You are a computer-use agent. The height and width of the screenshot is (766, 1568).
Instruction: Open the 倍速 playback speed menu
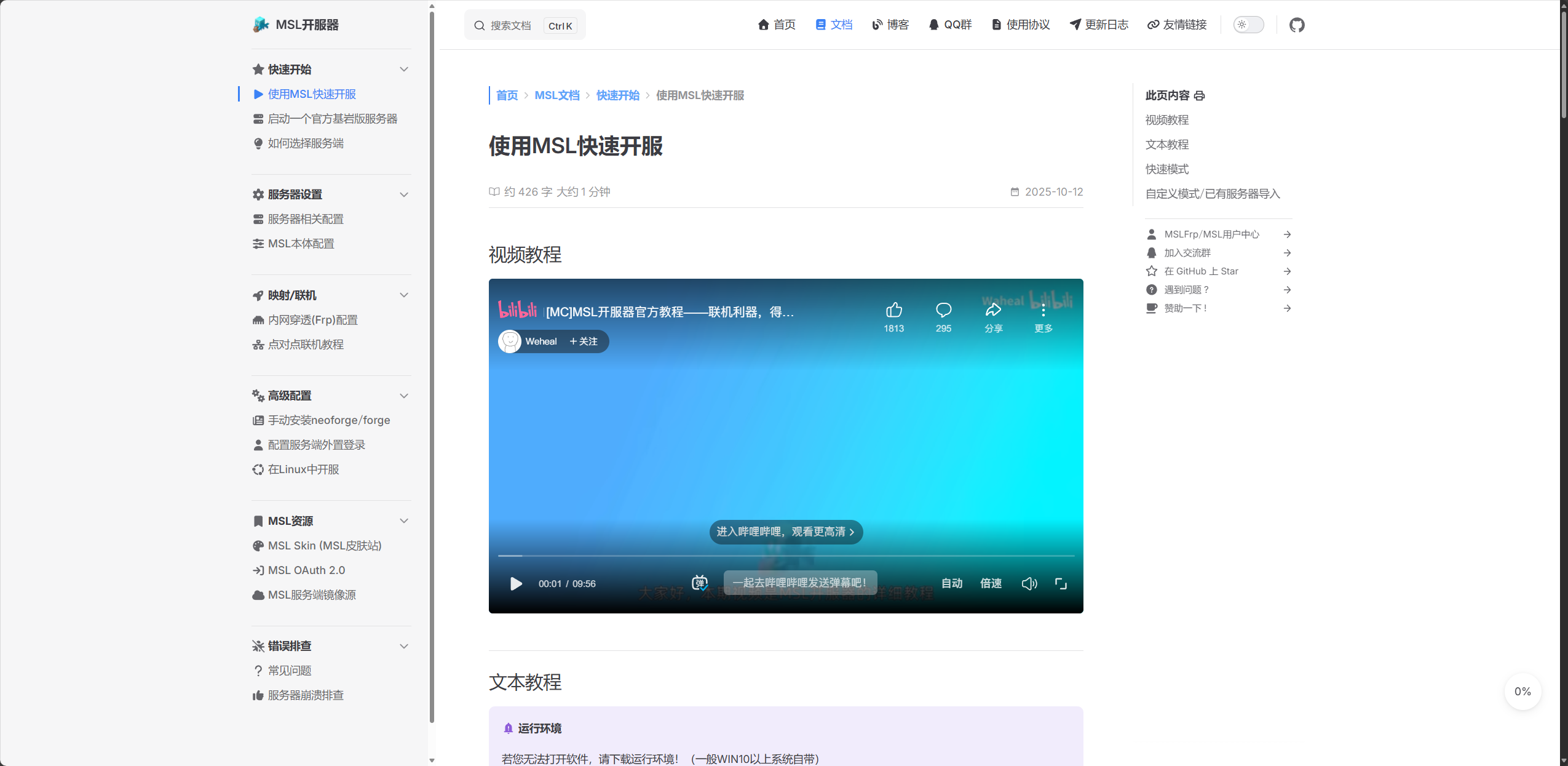tap(991, 583)
